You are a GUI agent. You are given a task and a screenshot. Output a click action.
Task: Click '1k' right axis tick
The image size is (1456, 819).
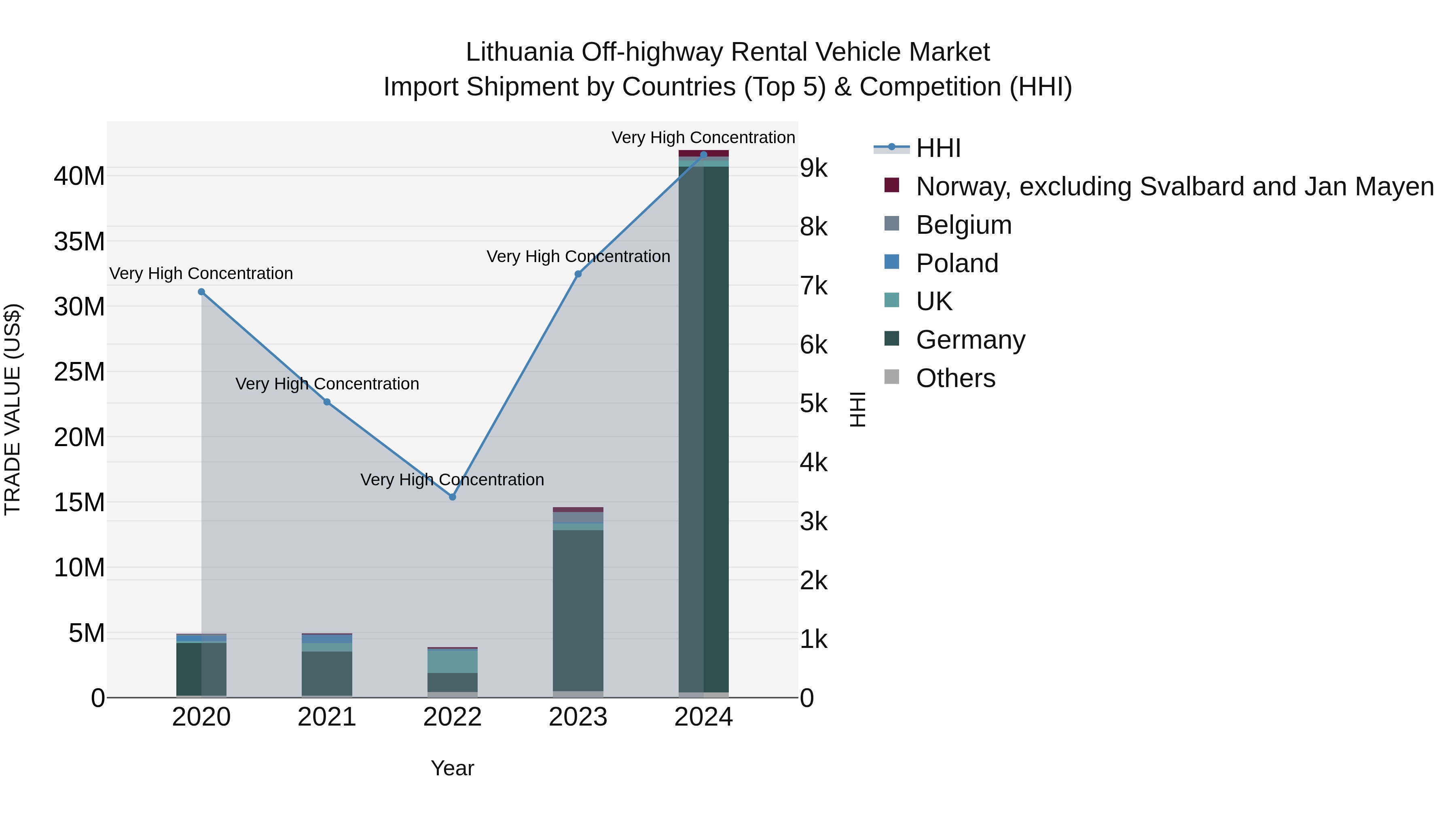click(x=814, y=639)
